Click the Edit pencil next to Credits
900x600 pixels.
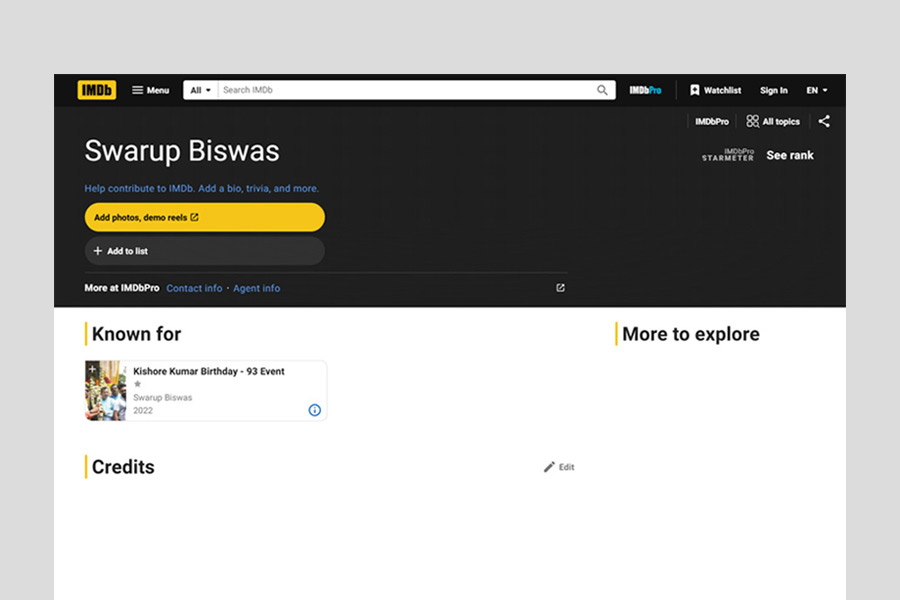(559, 467)
